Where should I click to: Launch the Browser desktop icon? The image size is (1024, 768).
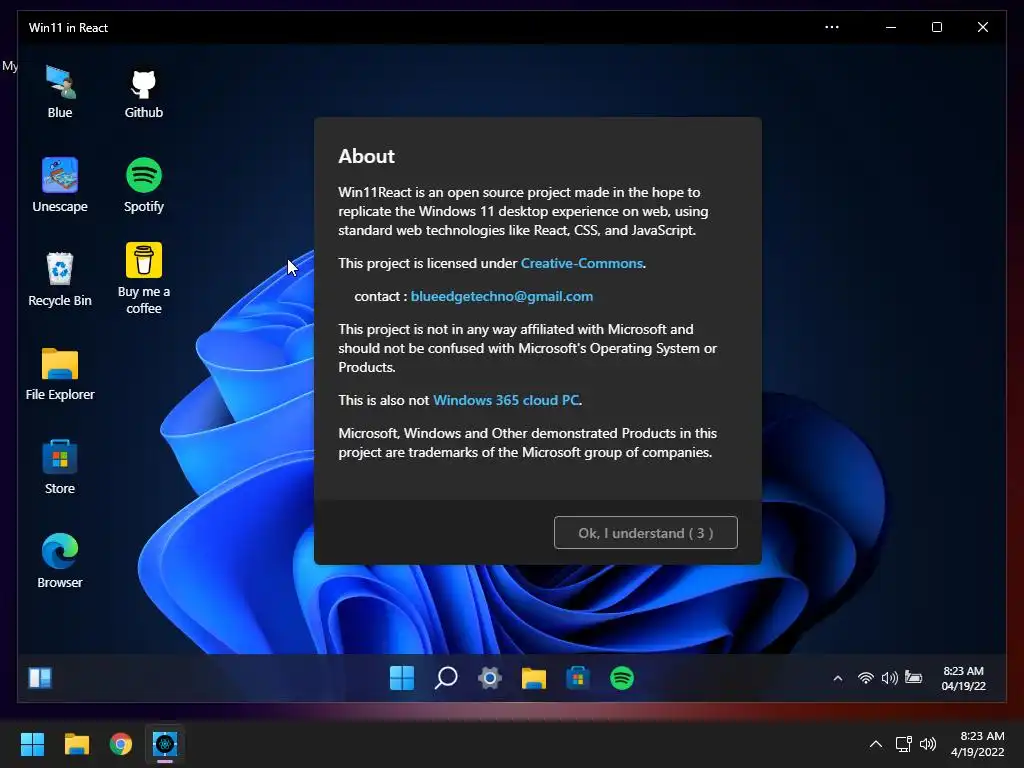[59, 562]
